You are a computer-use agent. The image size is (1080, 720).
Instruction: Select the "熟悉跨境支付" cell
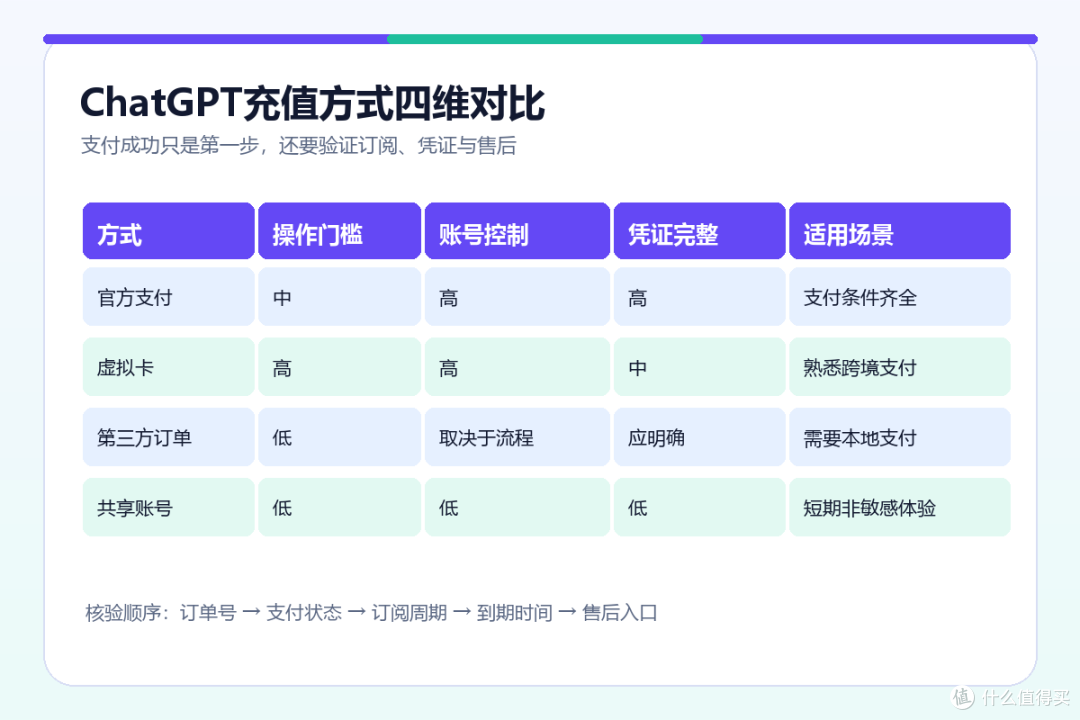click(x=900, y=367)
